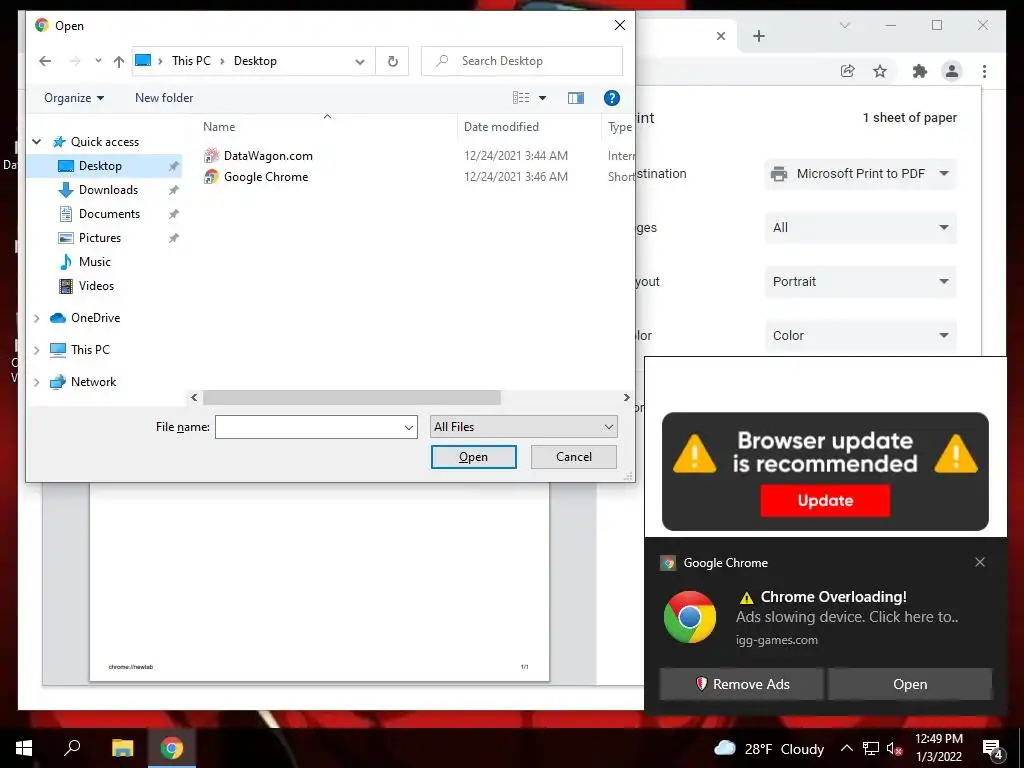Click the Chrome Overloading notification text
Image resolution: width=1024 pixels, height=768 pixels.
833,597
